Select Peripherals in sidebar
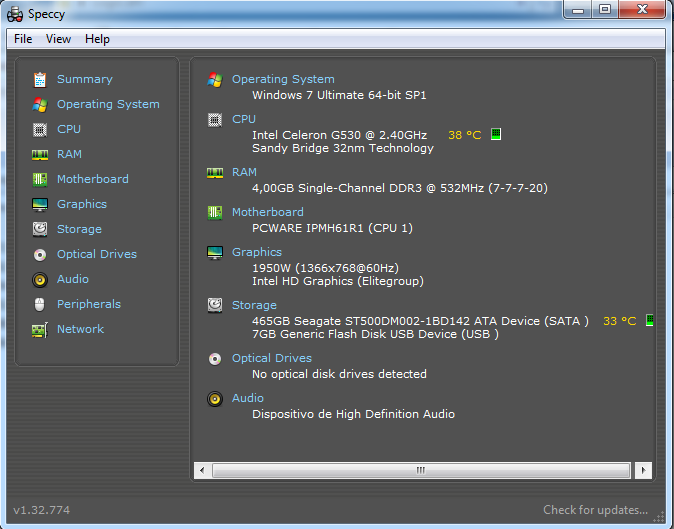674x529 pixels. click(x=89, y=304)
